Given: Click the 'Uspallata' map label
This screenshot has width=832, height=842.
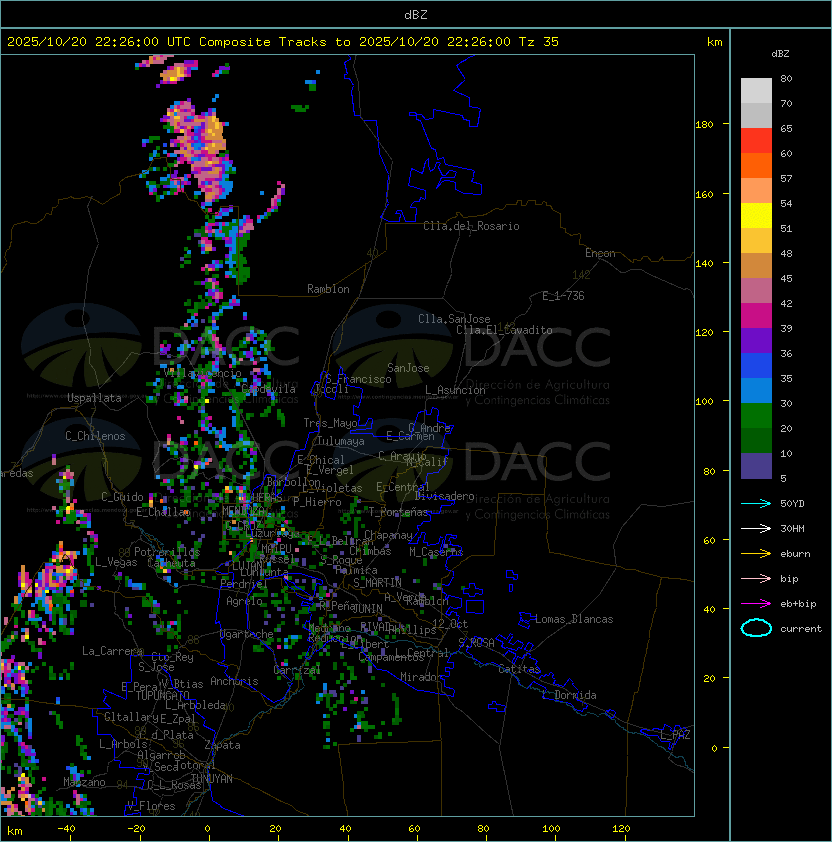Looking at the screenshot, I should 94,398.
